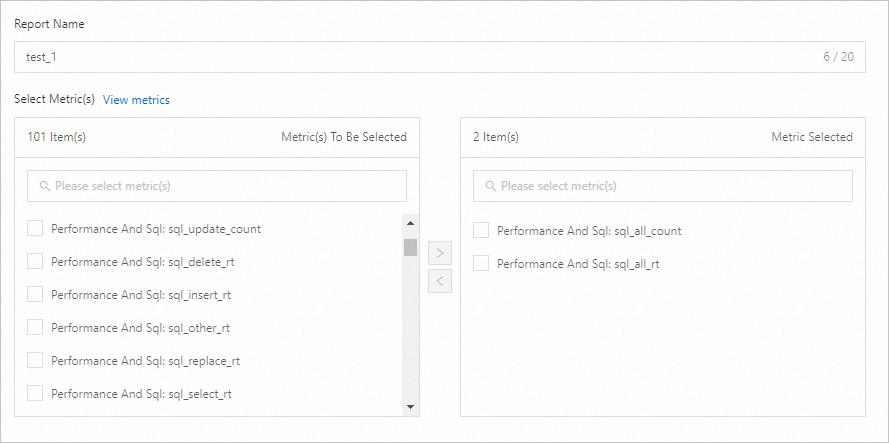Focus the left metric search box
The width and height of the screenshot is (889, 443).
coord(225,186)
